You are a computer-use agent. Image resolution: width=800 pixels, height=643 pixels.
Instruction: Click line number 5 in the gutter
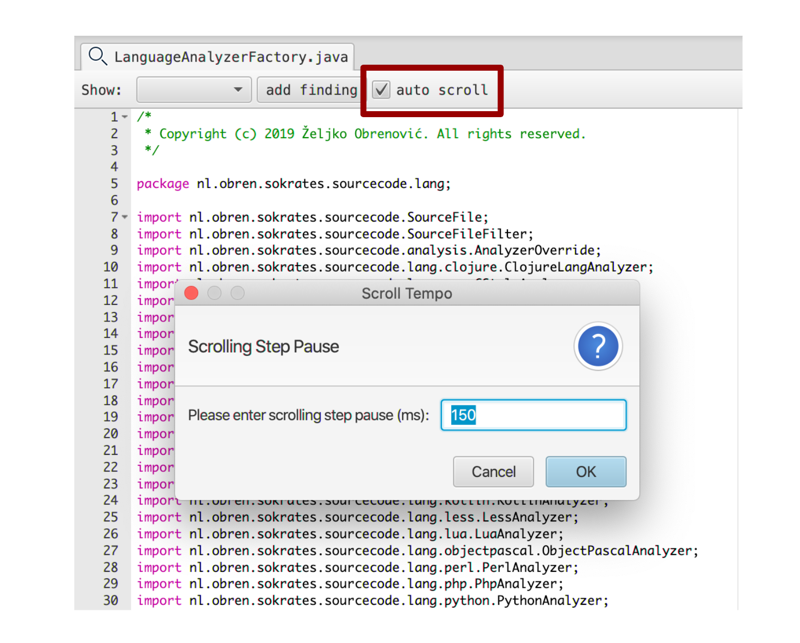114,184
